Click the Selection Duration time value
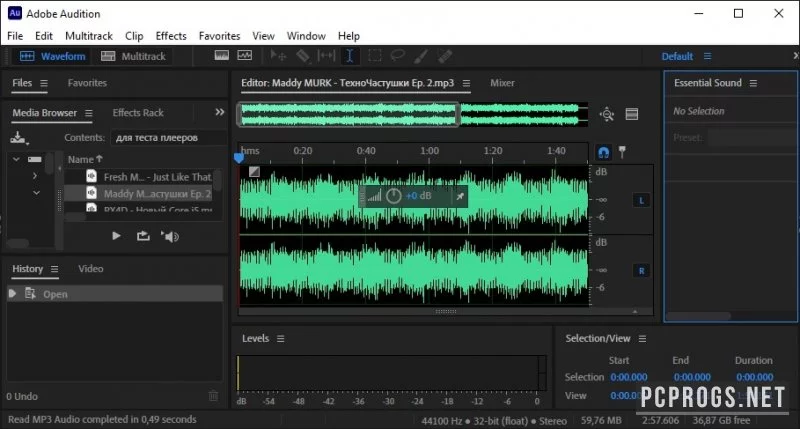Screen dimensions: 800x429 tap(755, 377)
